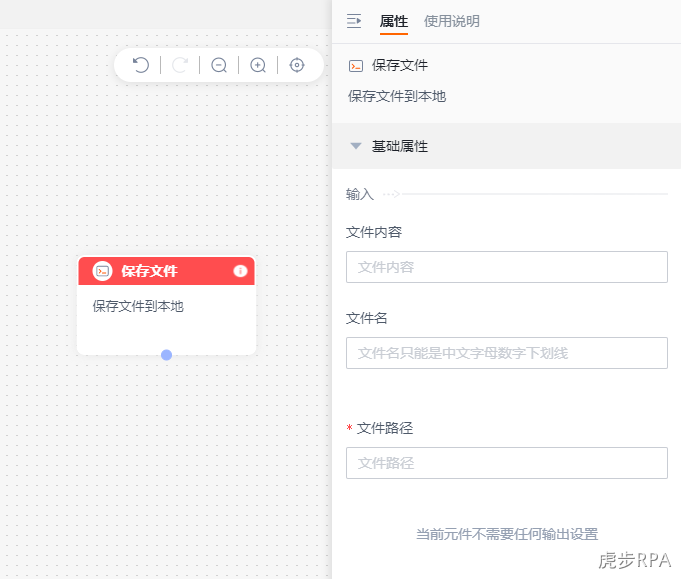Click the 文件路径 input field
The width and height of the screenshot is (681, 579).
tap(507, 463)
